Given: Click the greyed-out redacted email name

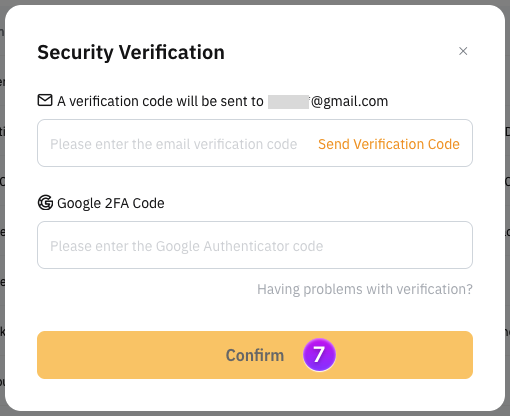Looking at the screenshot, I should (289, 102).
